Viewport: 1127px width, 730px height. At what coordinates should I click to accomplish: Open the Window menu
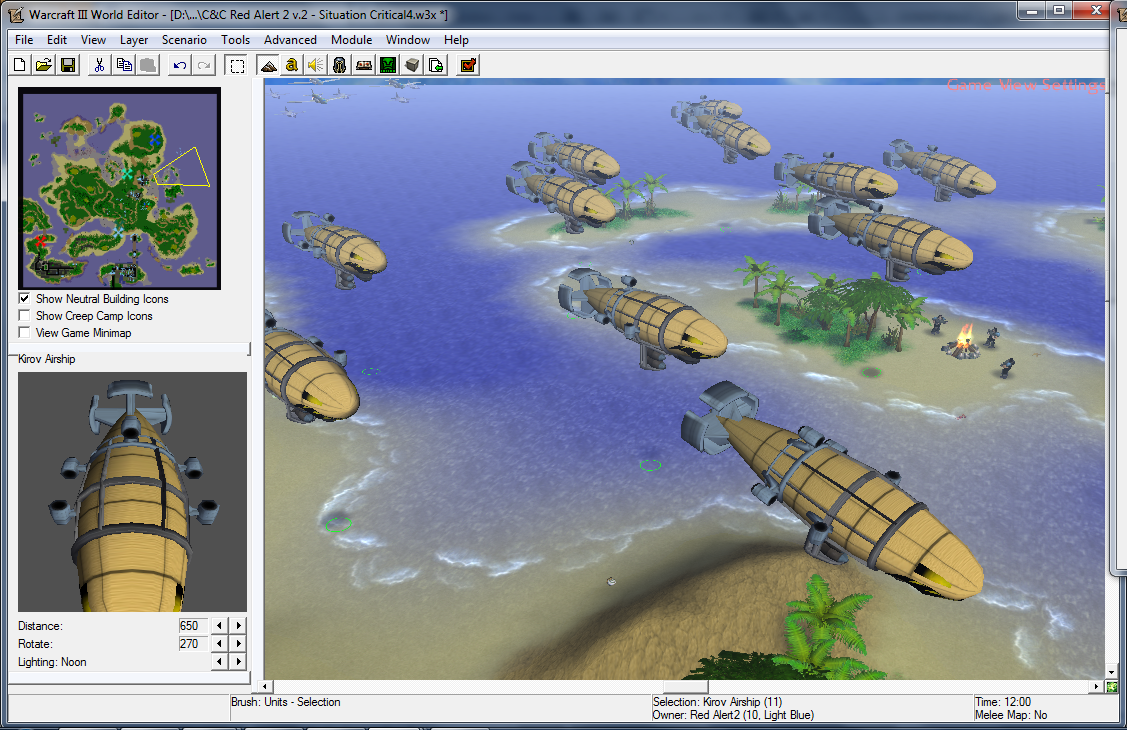coord(408,40)
